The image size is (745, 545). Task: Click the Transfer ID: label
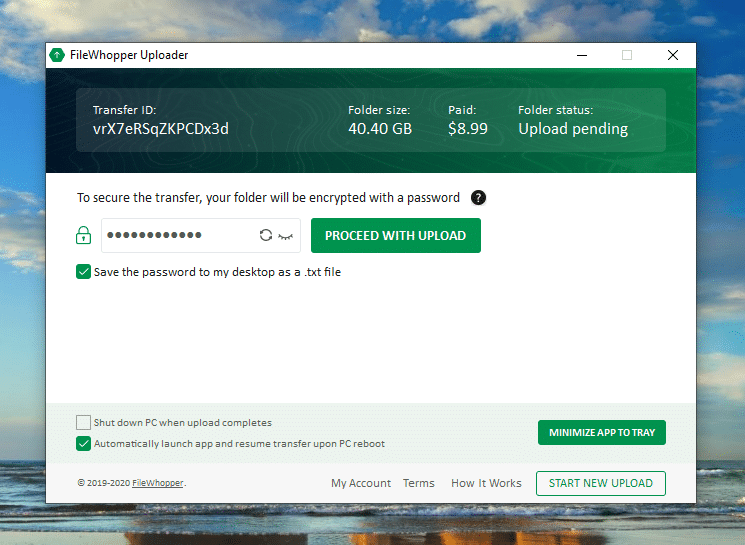124,110
